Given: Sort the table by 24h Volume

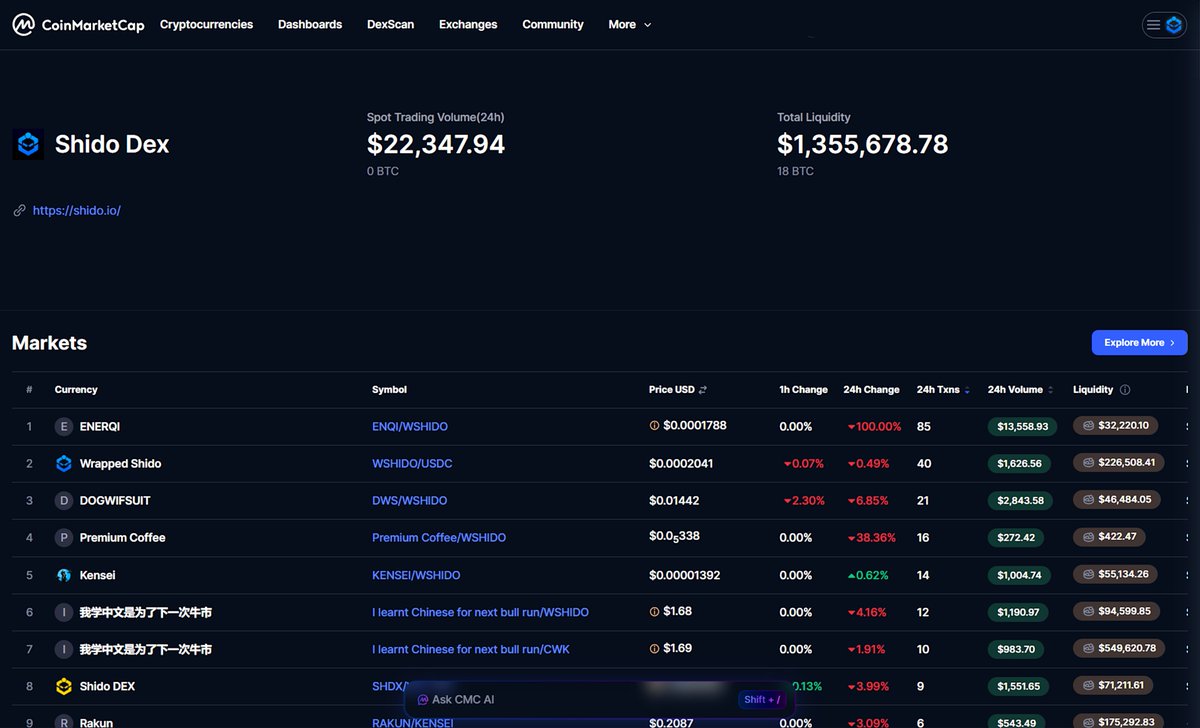Looking at the screenshot, I should point(1020,390).
